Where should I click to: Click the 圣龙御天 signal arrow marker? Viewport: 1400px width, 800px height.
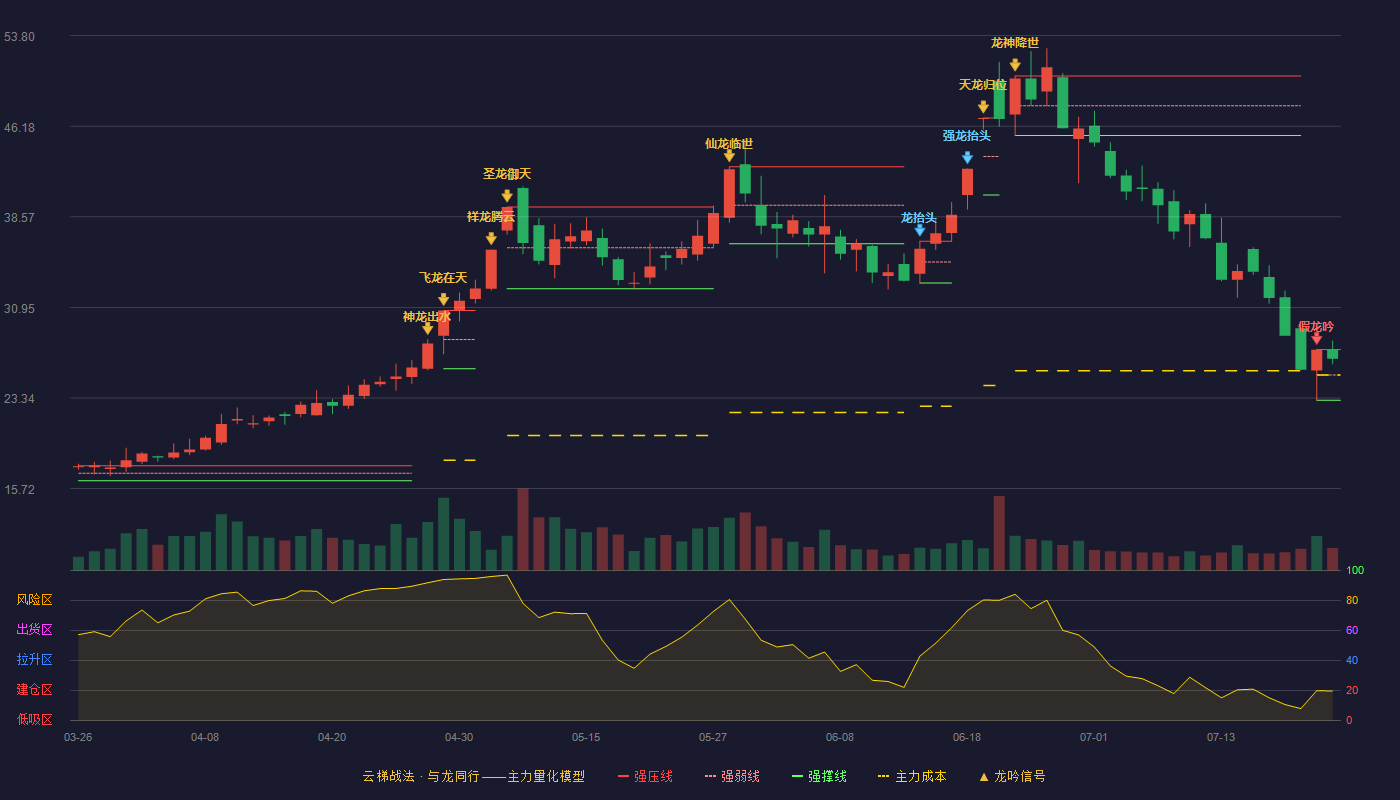[x=507, y=196]
